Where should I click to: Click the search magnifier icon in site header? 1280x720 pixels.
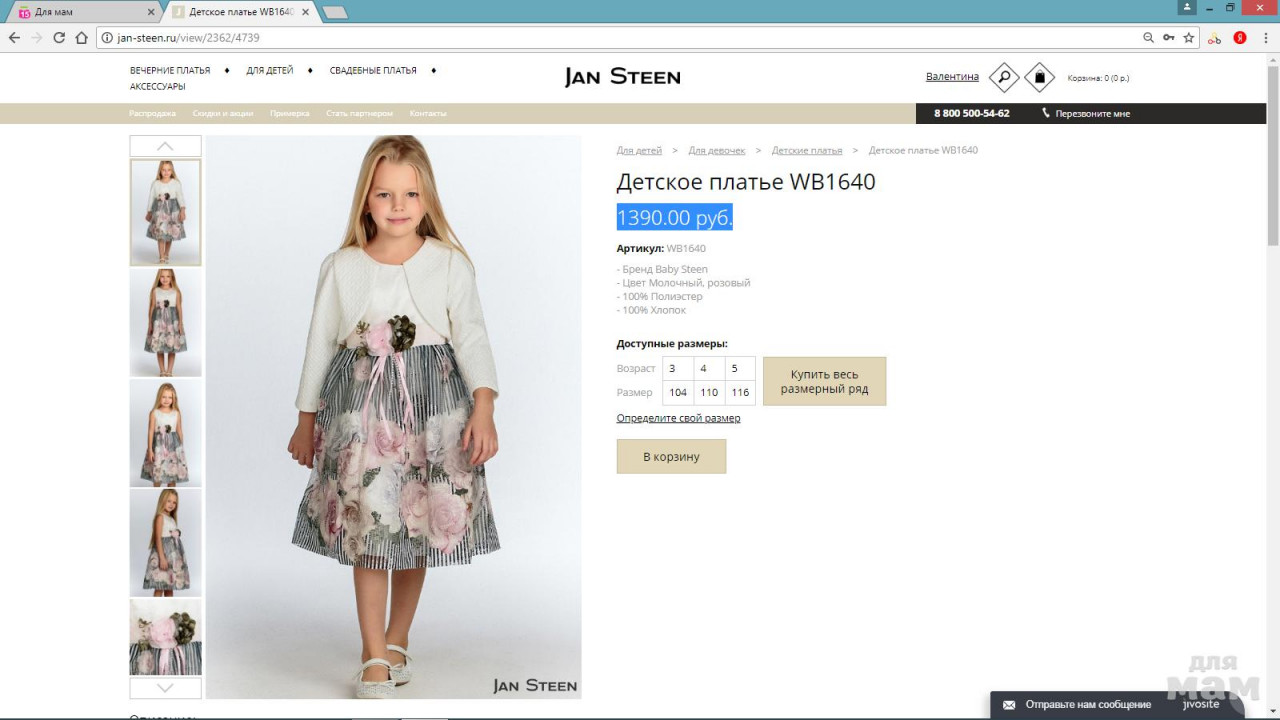pyautogui.click(x=1003, y=77)
